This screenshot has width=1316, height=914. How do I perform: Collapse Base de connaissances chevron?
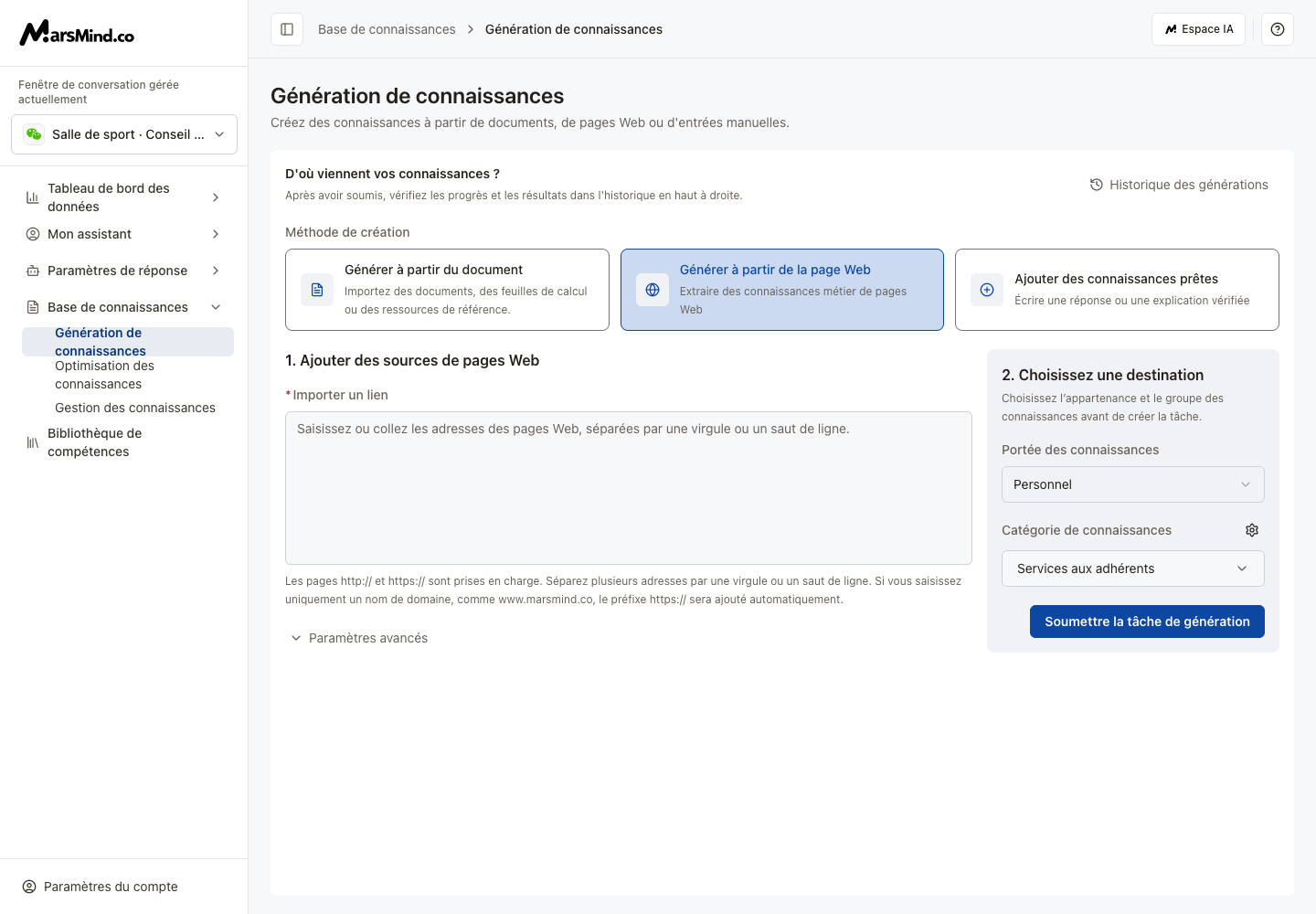coord(216,307)
